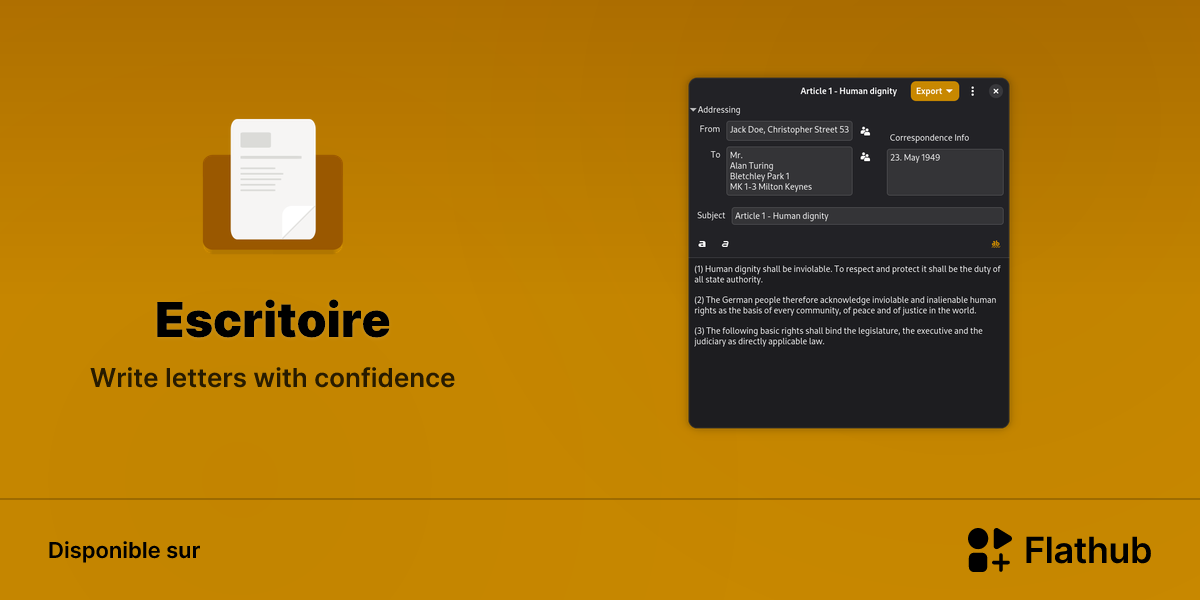The width and height of the screenshot is (1200, 600).
Task: Click the 'From' field label
Action: [710, 129]
